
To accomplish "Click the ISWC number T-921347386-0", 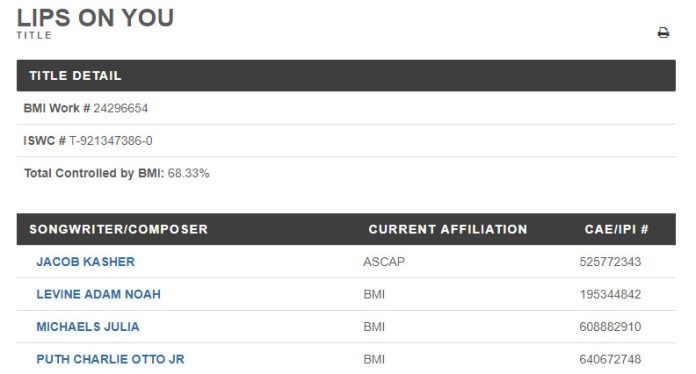I will pyautogui.click(x=111, y=141).
